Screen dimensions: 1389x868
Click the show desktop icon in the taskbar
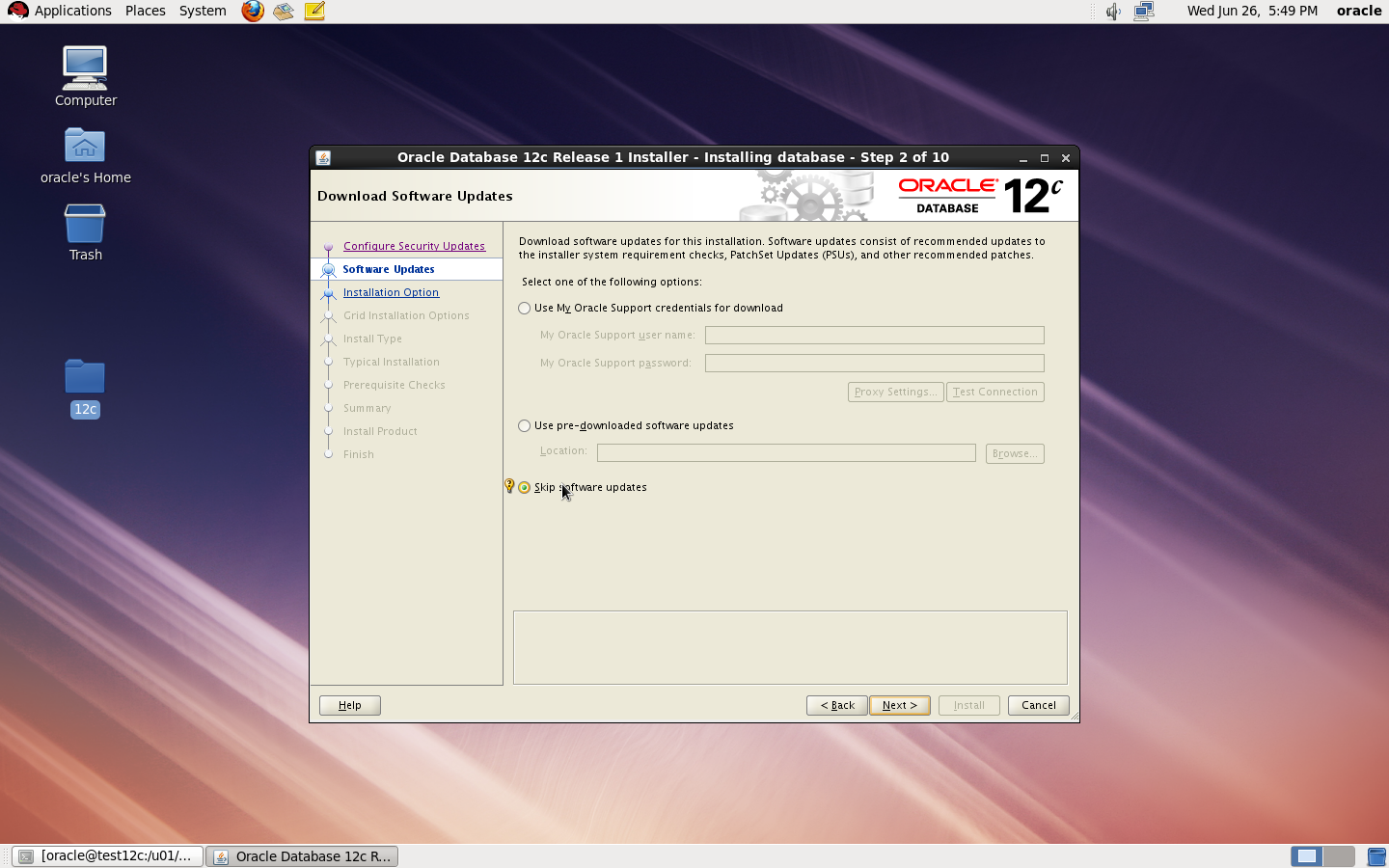tap(1307, 855)
